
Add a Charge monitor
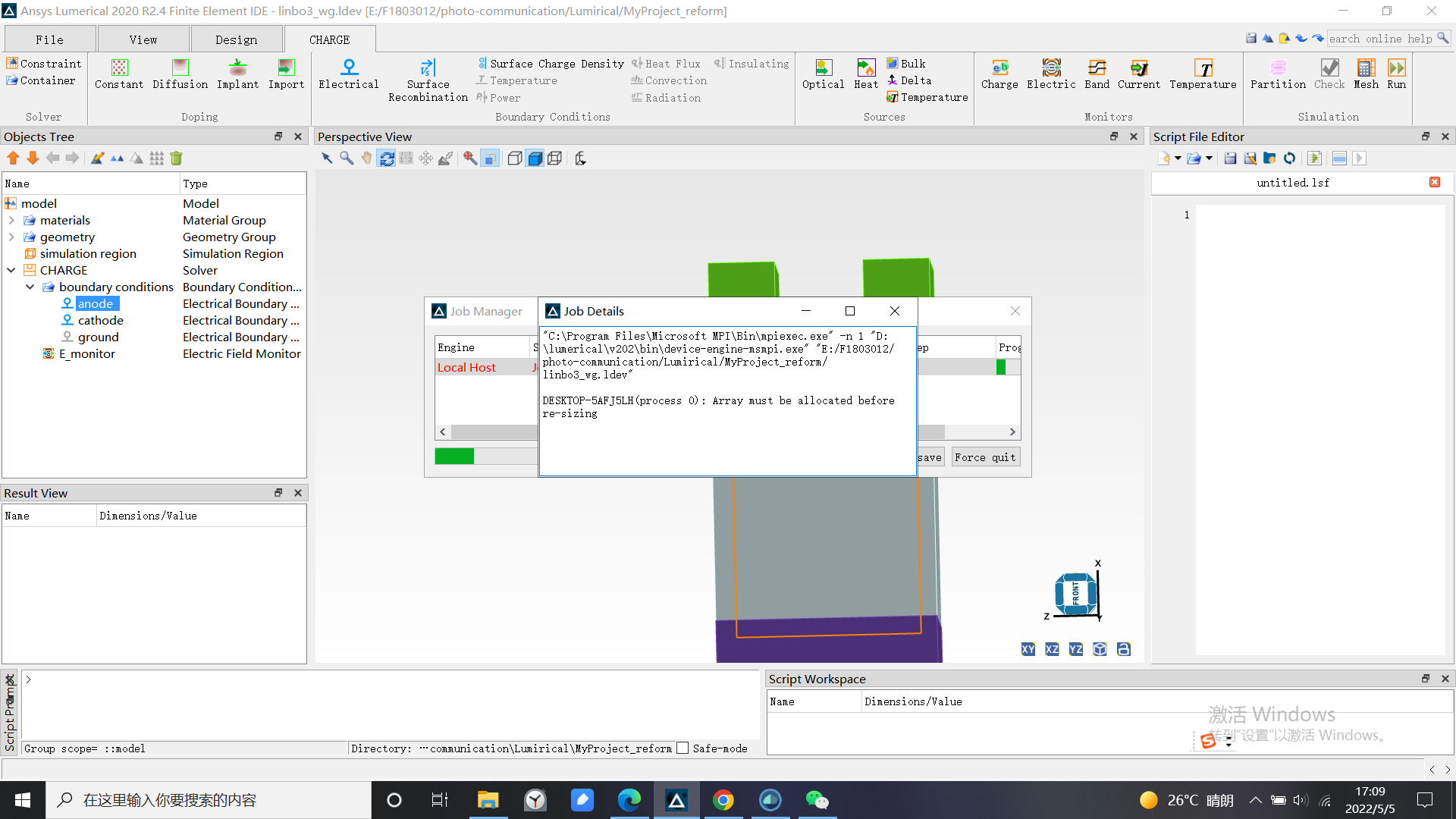pyautogui.click(x=999, y=74)
